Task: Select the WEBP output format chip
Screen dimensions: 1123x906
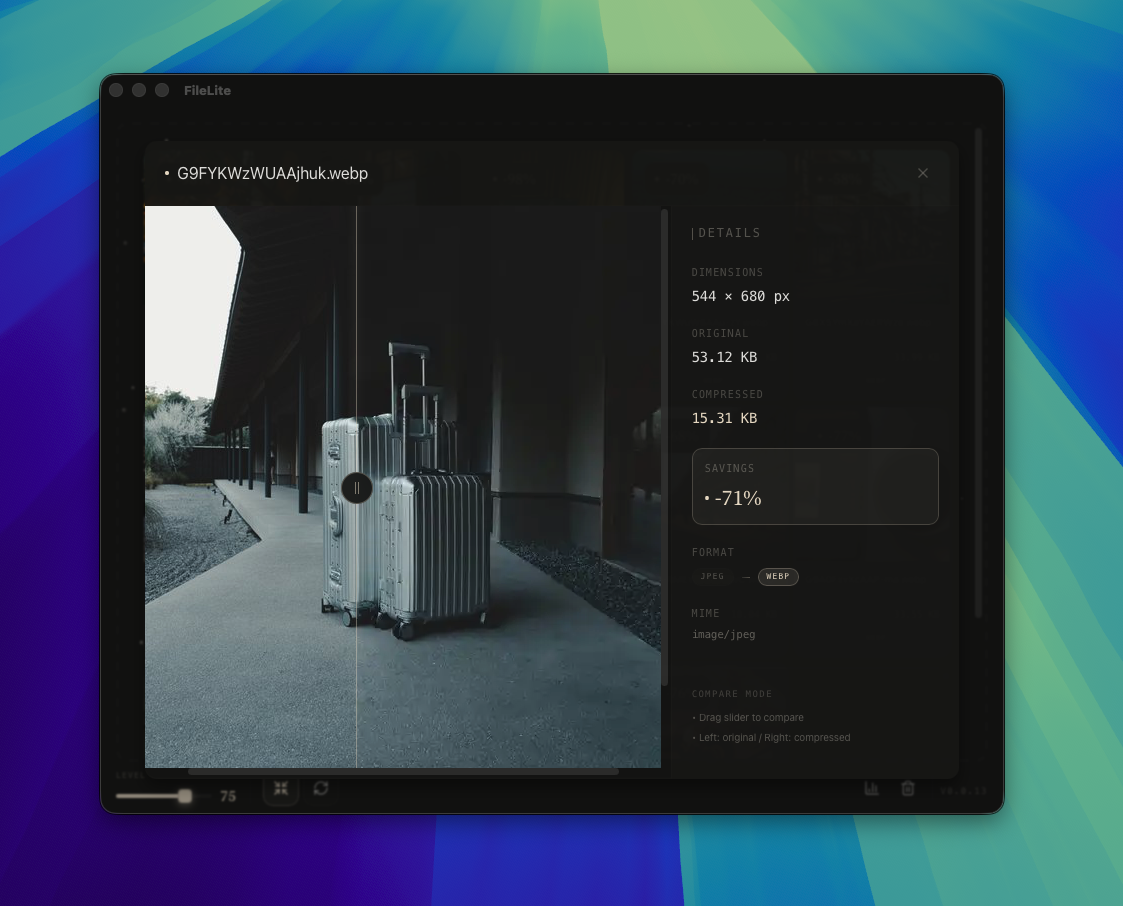Action: pyautogui.click(x=778, y=577)
